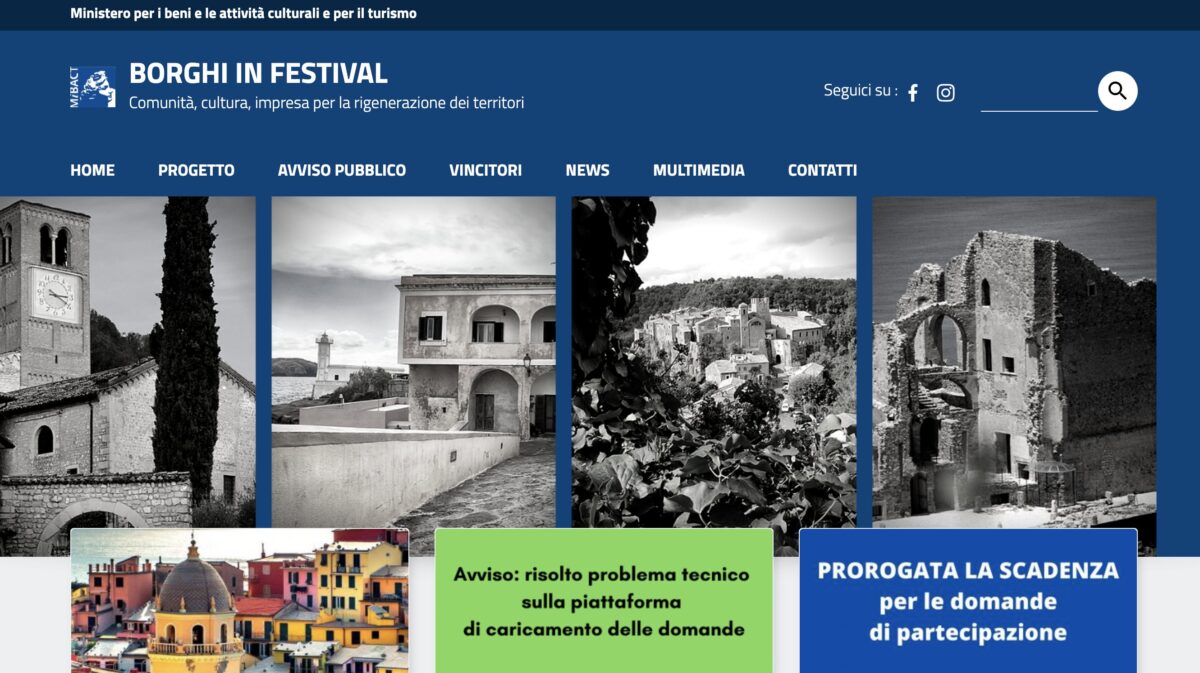Open the Facebook page icon
The image size is (1200, 673).
tap(912, 93)
